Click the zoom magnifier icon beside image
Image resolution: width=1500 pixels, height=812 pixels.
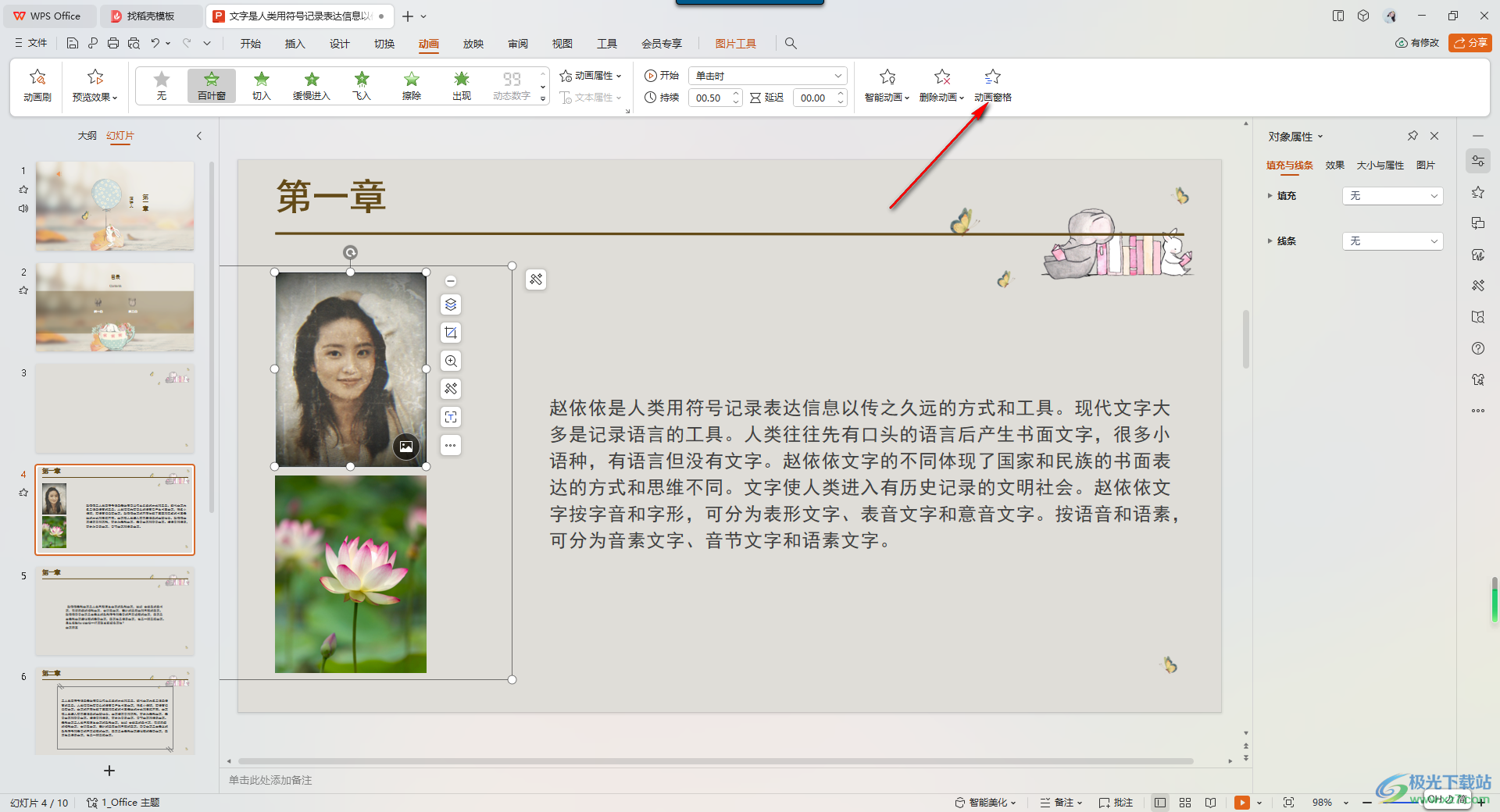click(451, 361)
